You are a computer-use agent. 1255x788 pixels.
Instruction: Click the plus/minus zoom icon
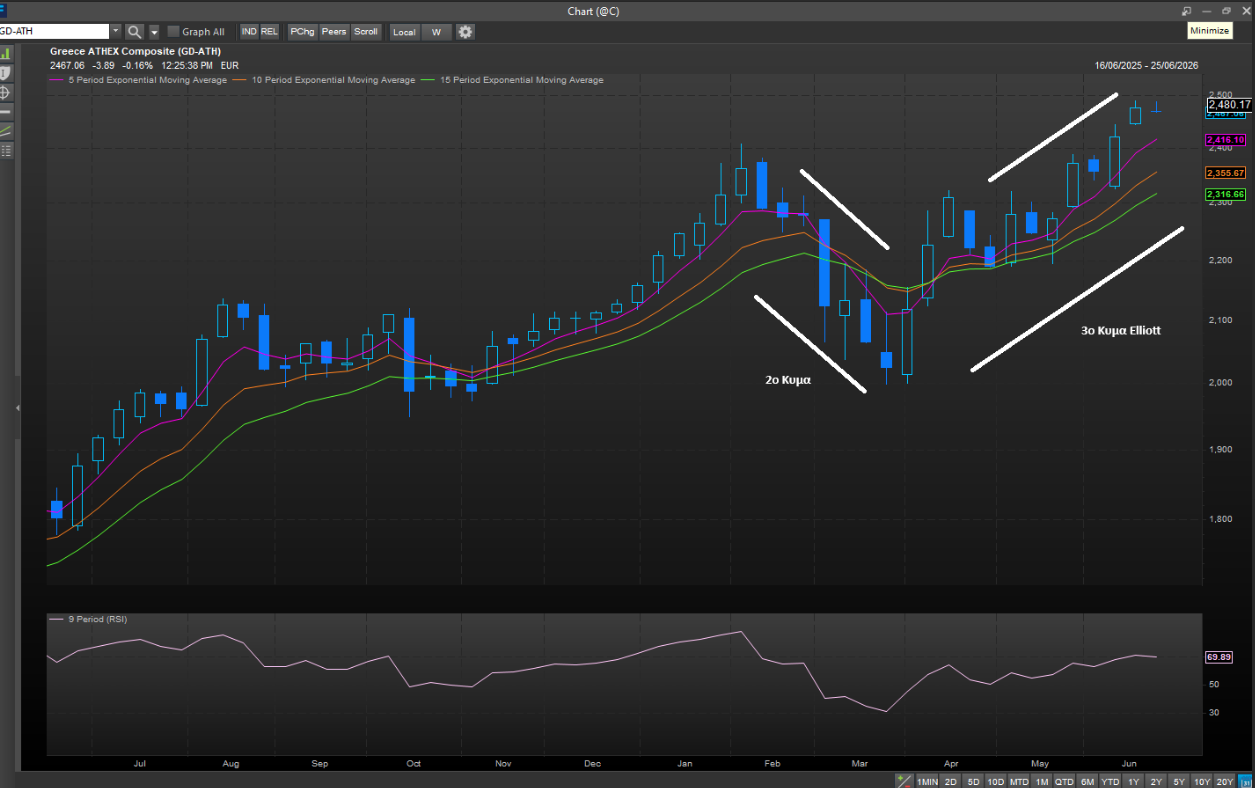pos(904,781)
